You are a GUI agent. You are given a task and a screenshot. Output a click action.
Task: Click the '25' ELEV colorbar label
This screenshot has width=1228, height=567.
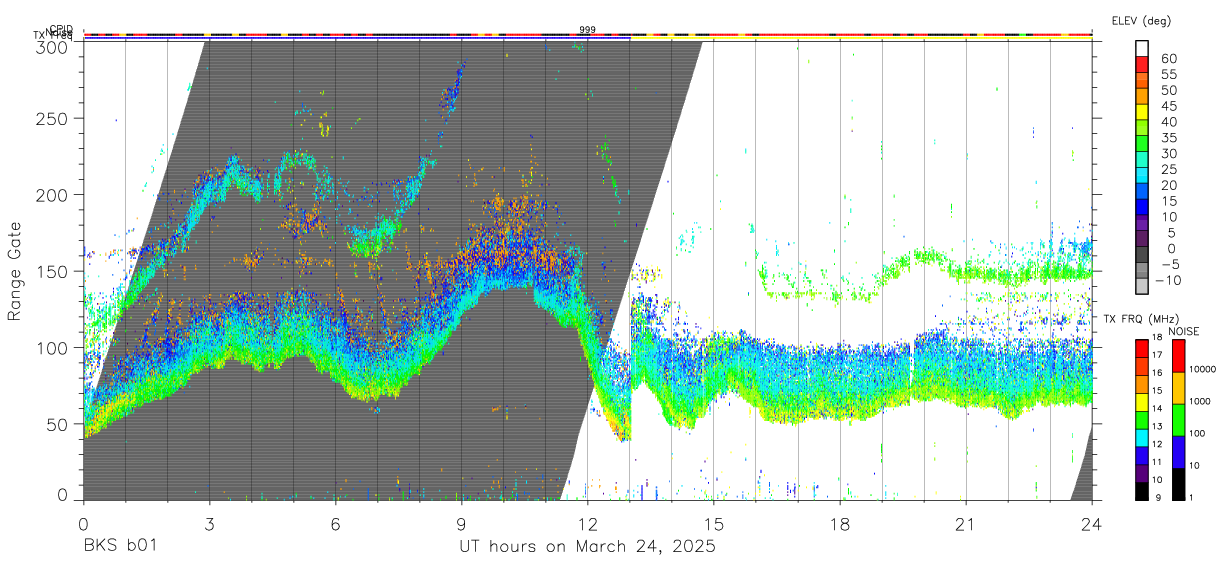tap(1168, 170)
